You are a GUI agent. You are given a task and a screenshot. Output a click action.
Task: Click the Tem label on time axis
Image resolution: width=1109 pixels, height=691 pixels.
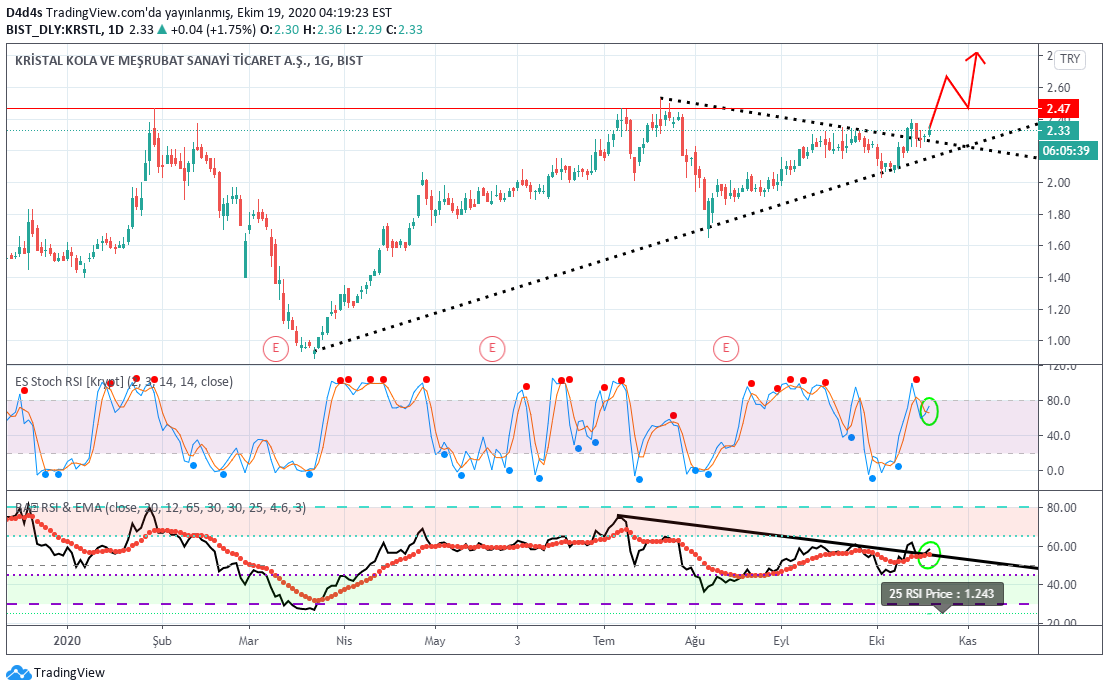pyautogui.click(x=603, y=641)
